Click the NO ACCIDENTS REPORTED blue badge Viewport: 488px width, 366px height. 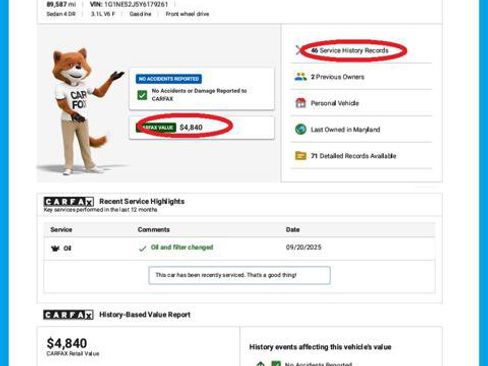[x=169, y=79]
